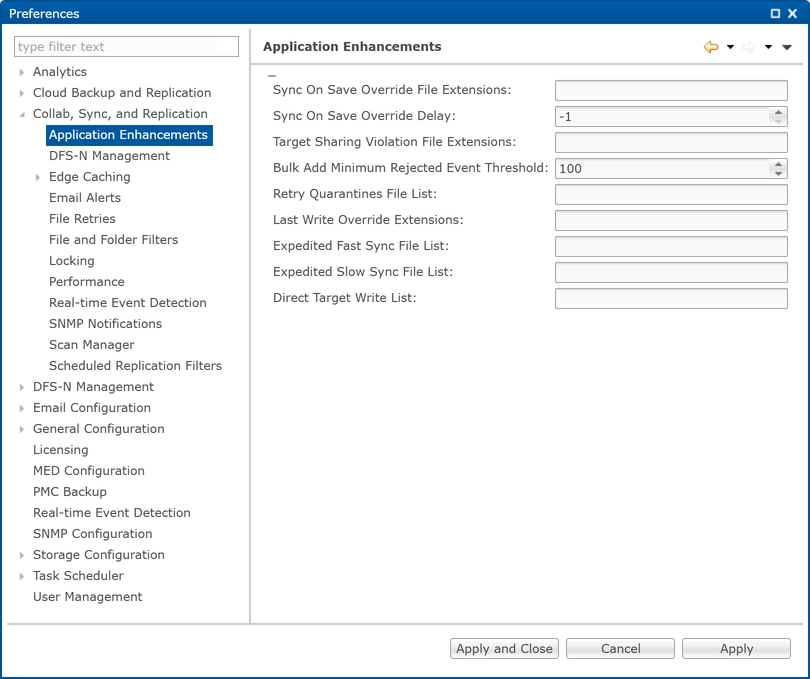Decrease Sync On Save Override Delay value

[x=778, y=121]
